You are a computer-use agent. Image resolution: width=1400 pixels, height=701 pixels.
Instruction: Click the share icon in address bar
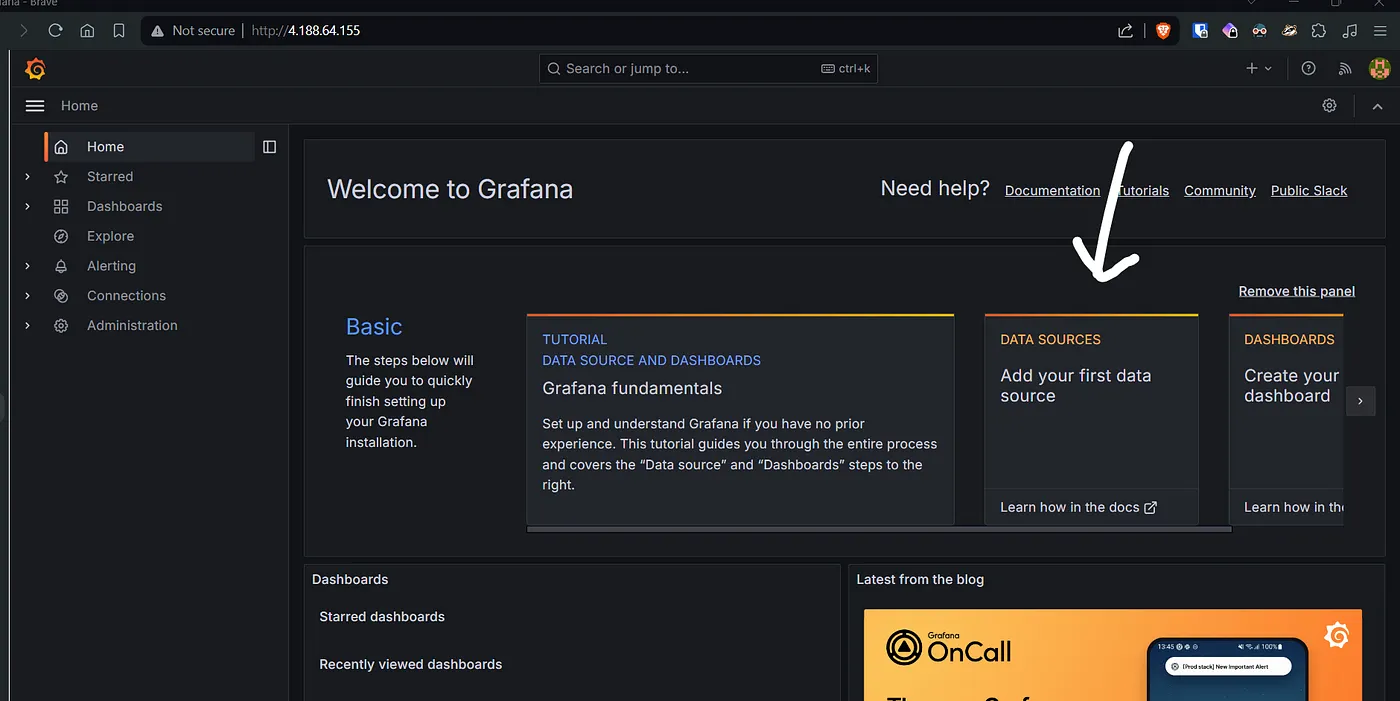[x=1126, y=31]
